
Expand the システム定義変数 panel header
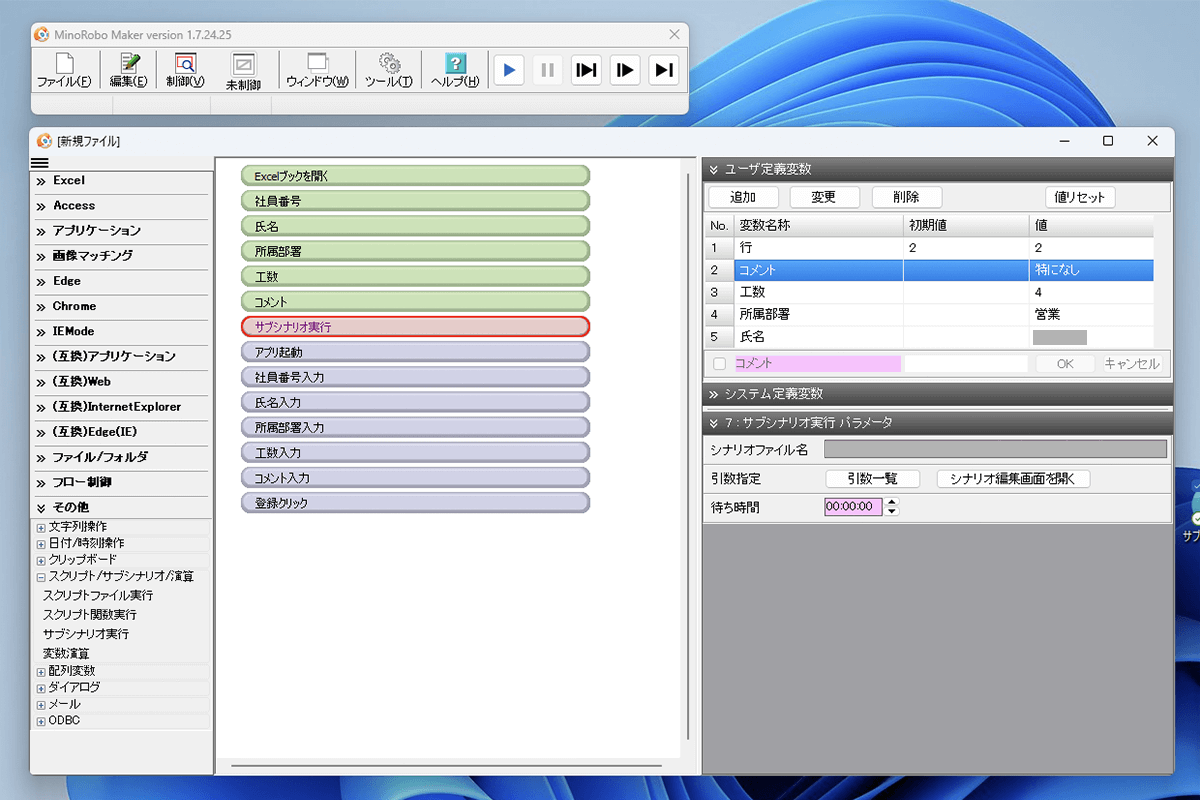point(937,394)
